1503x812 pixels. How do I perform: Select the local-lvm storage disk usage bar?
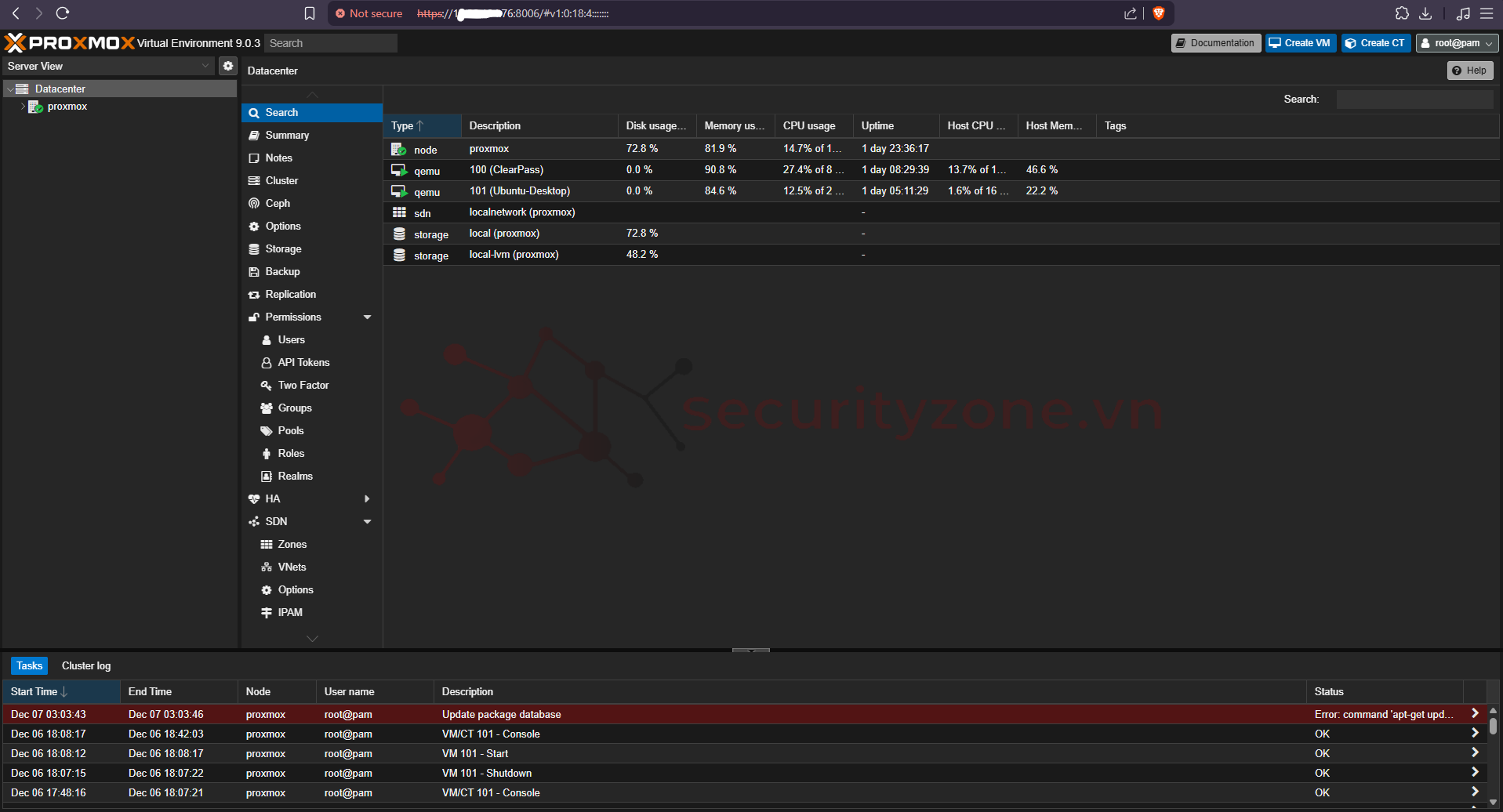(642, 254)
